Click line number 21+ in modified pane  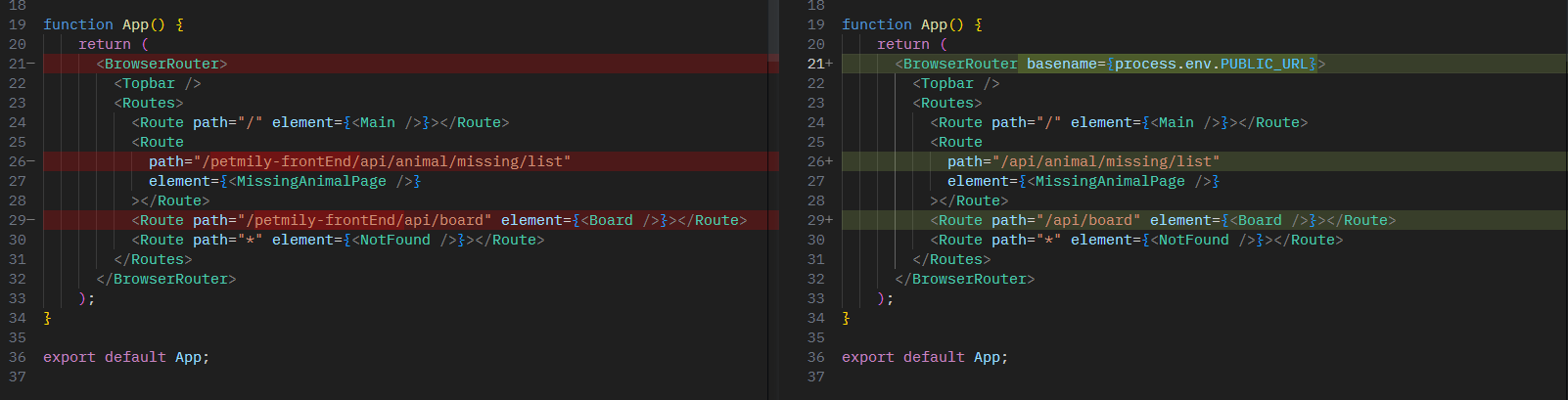[820, 64]
